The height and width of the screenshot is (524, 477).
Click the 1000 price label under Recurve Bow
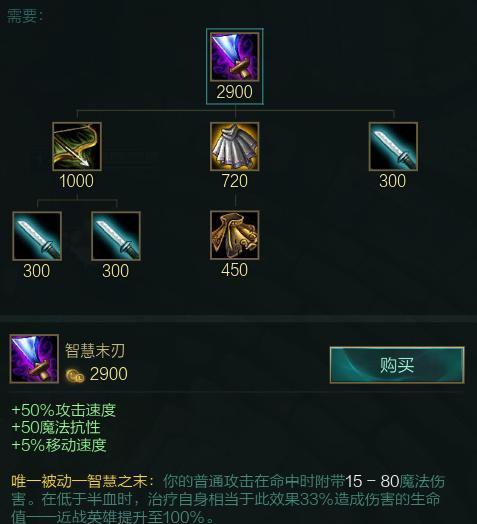pos(77,181)
